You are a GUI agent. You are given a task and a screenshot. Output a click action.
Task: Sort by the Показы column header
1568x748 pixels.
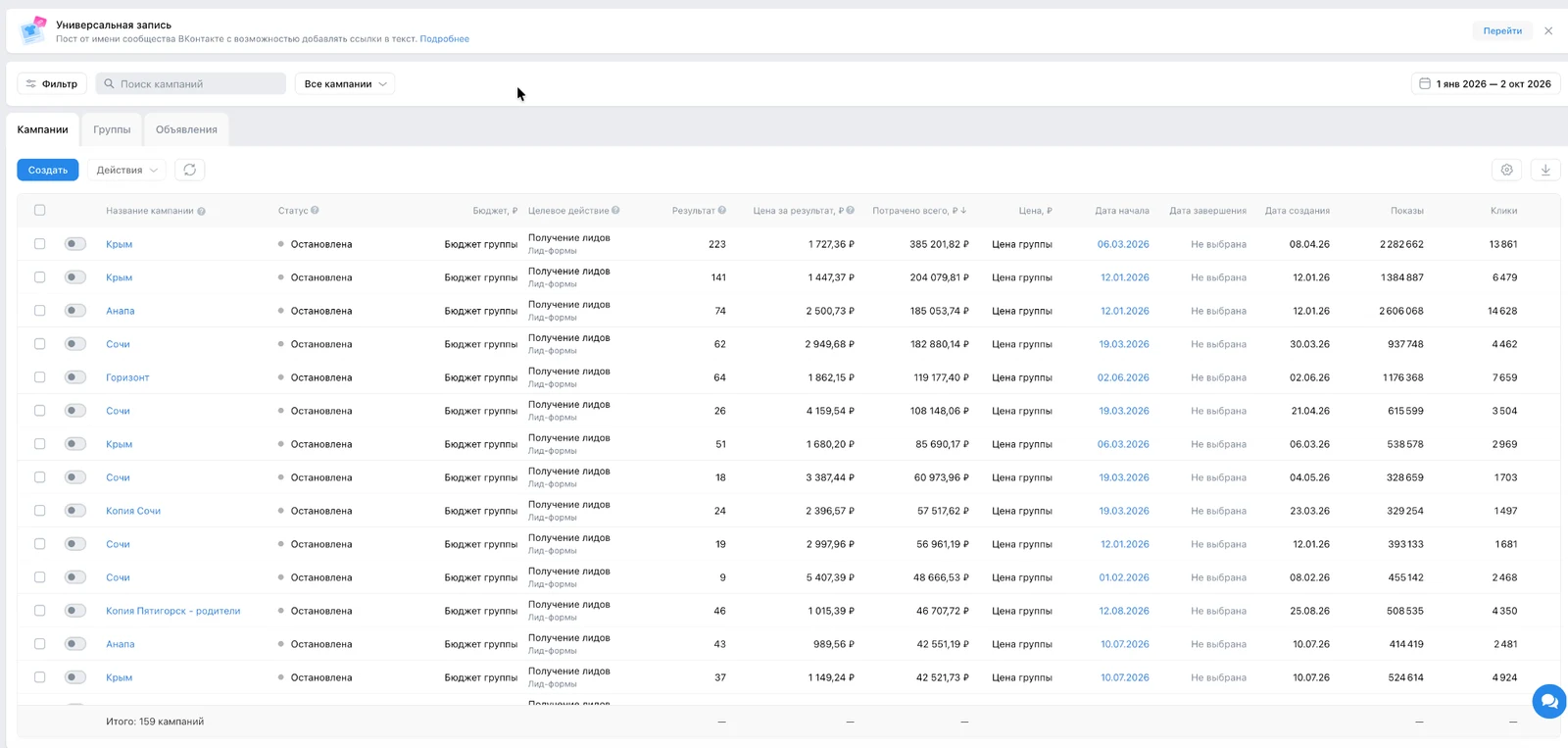(1406, 211)
